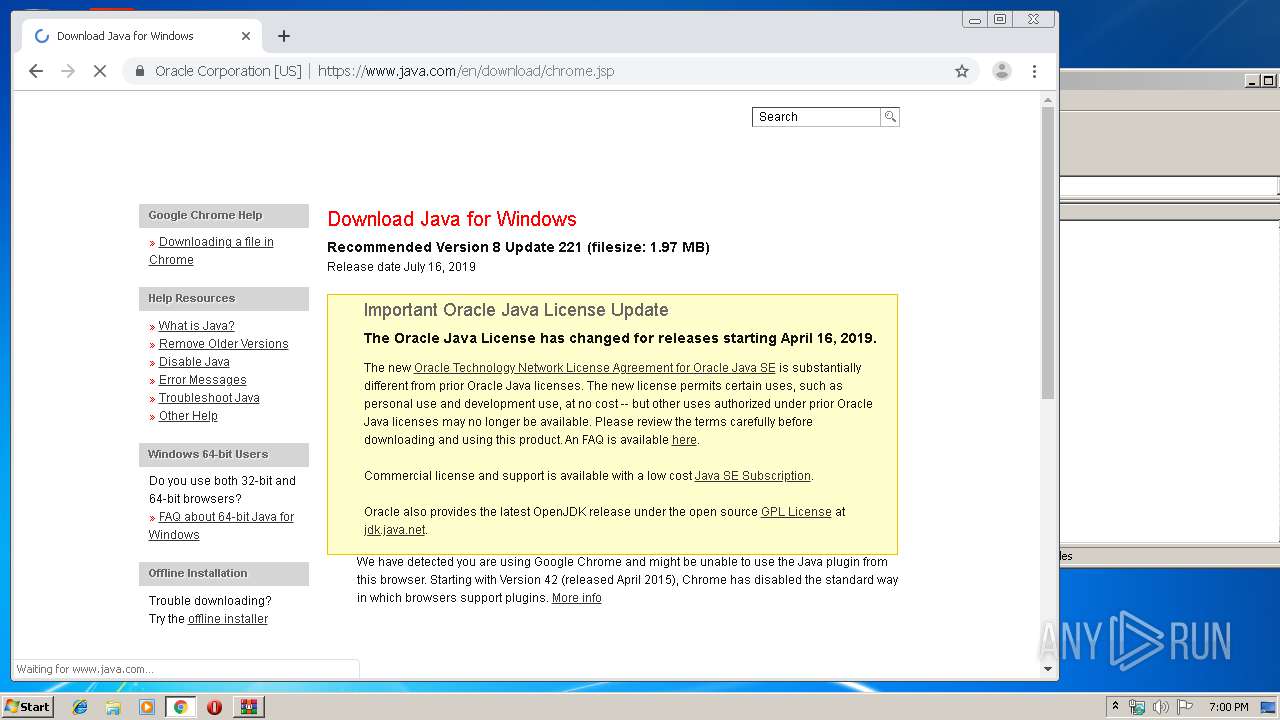Open the Opera browser taskbar icon
Image resolution: width=1280 pixels, height=720 pixels.
pyautogui.click(x=214, y=707)
